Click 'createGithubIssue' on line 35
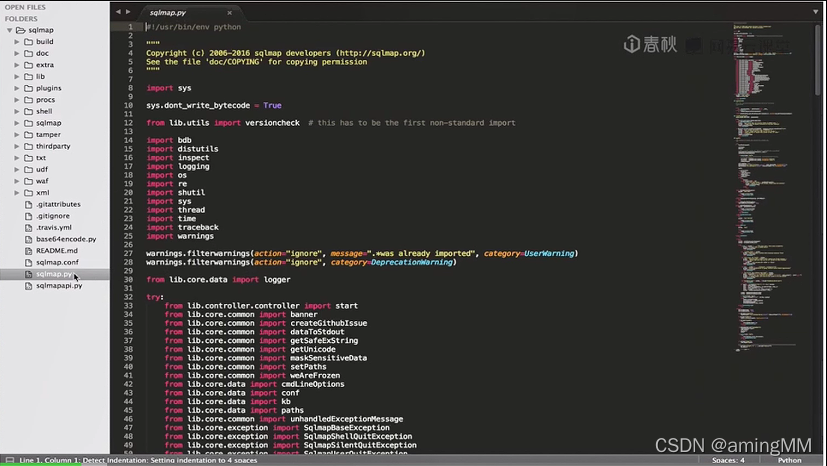The image size is (827, 466). coord(329,323)
